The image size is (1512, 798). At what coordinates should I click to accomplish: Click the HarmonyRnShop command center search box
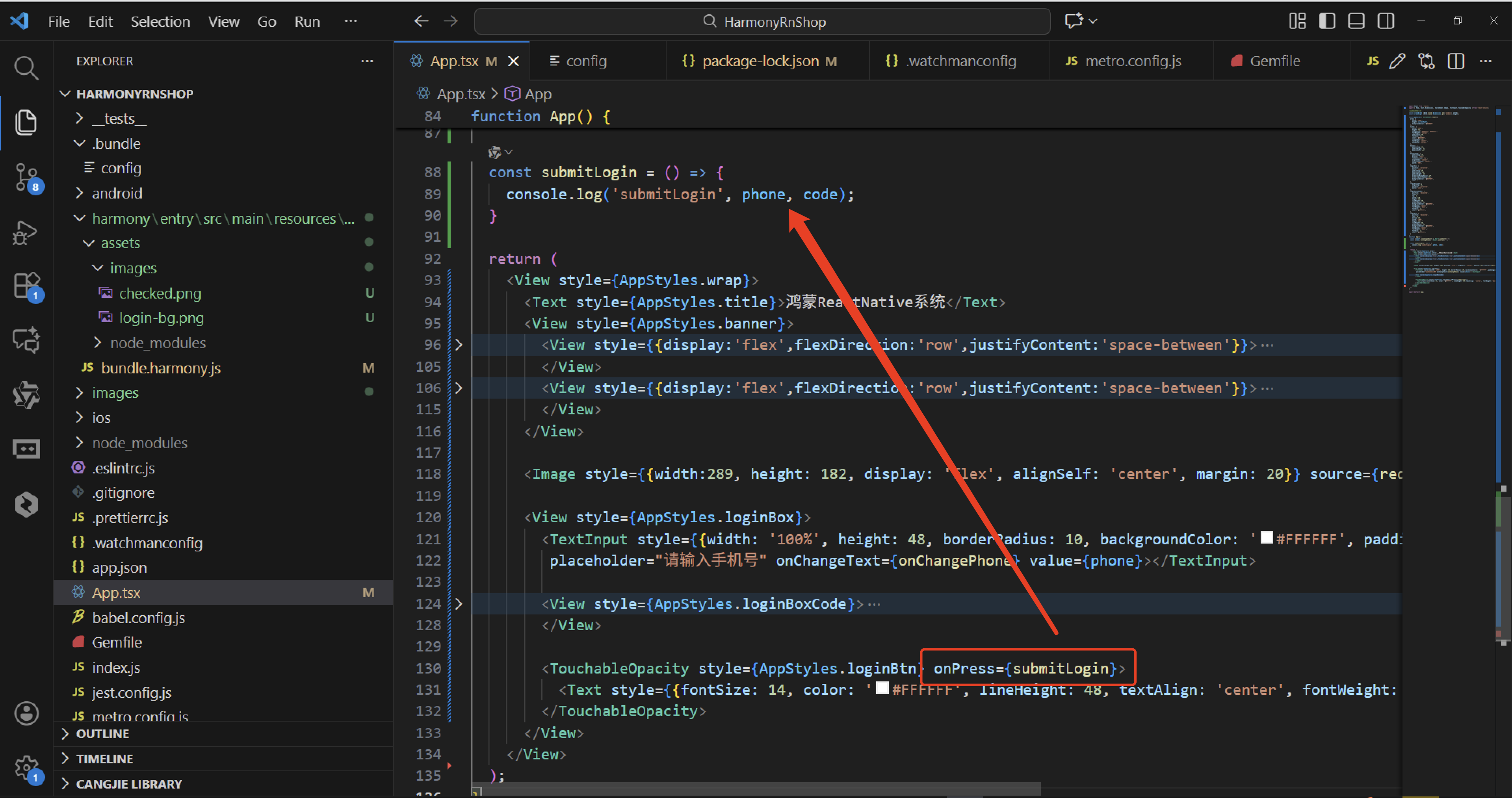pyautogui.click(x=762, y=22)
